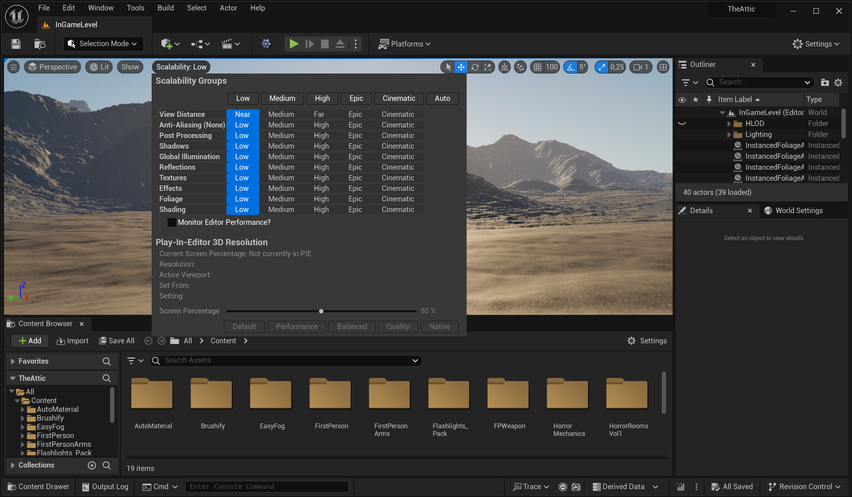Viewport: 852px width, 497px height.
Task: Set Reflections quality to High
Action: [x=321, y=167]
